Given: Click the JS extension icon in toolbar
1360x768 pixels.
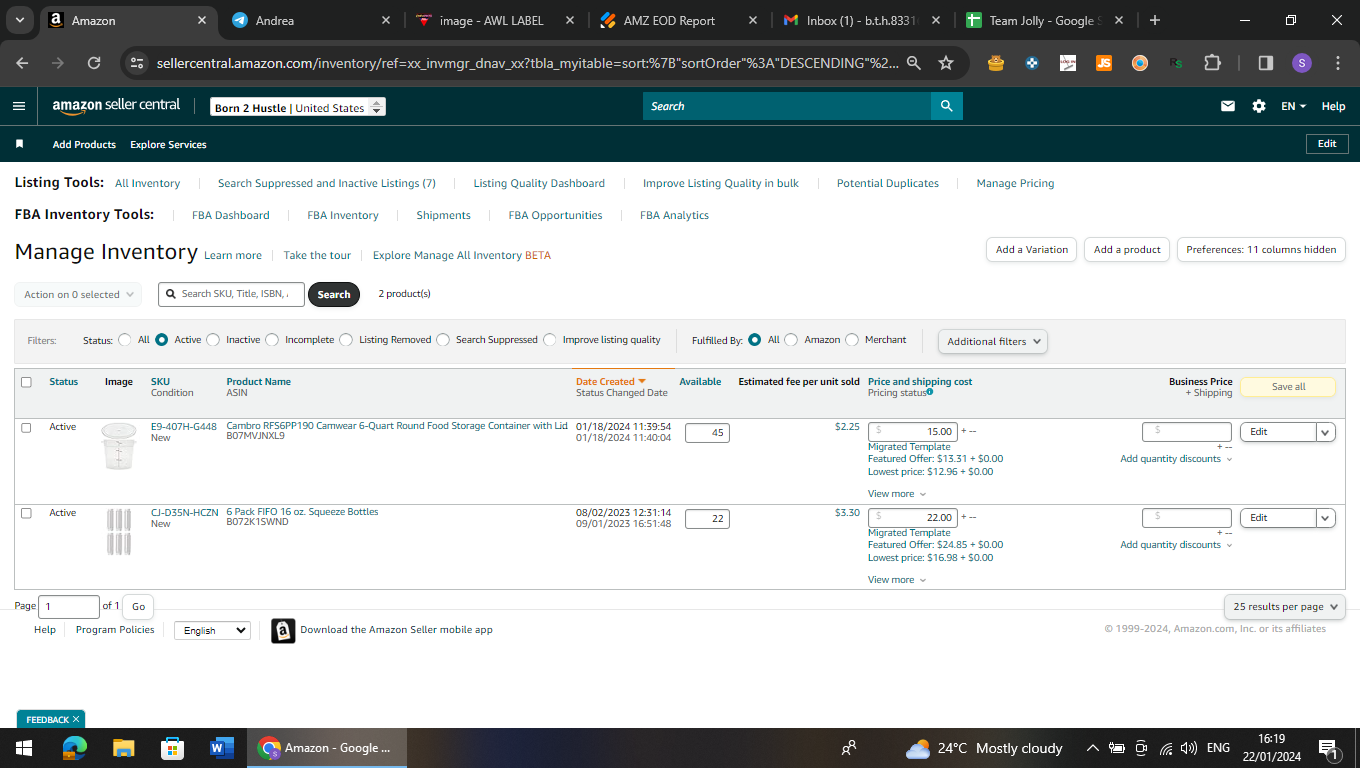Looking at the screenshot, I should (x=1104, y=63).
